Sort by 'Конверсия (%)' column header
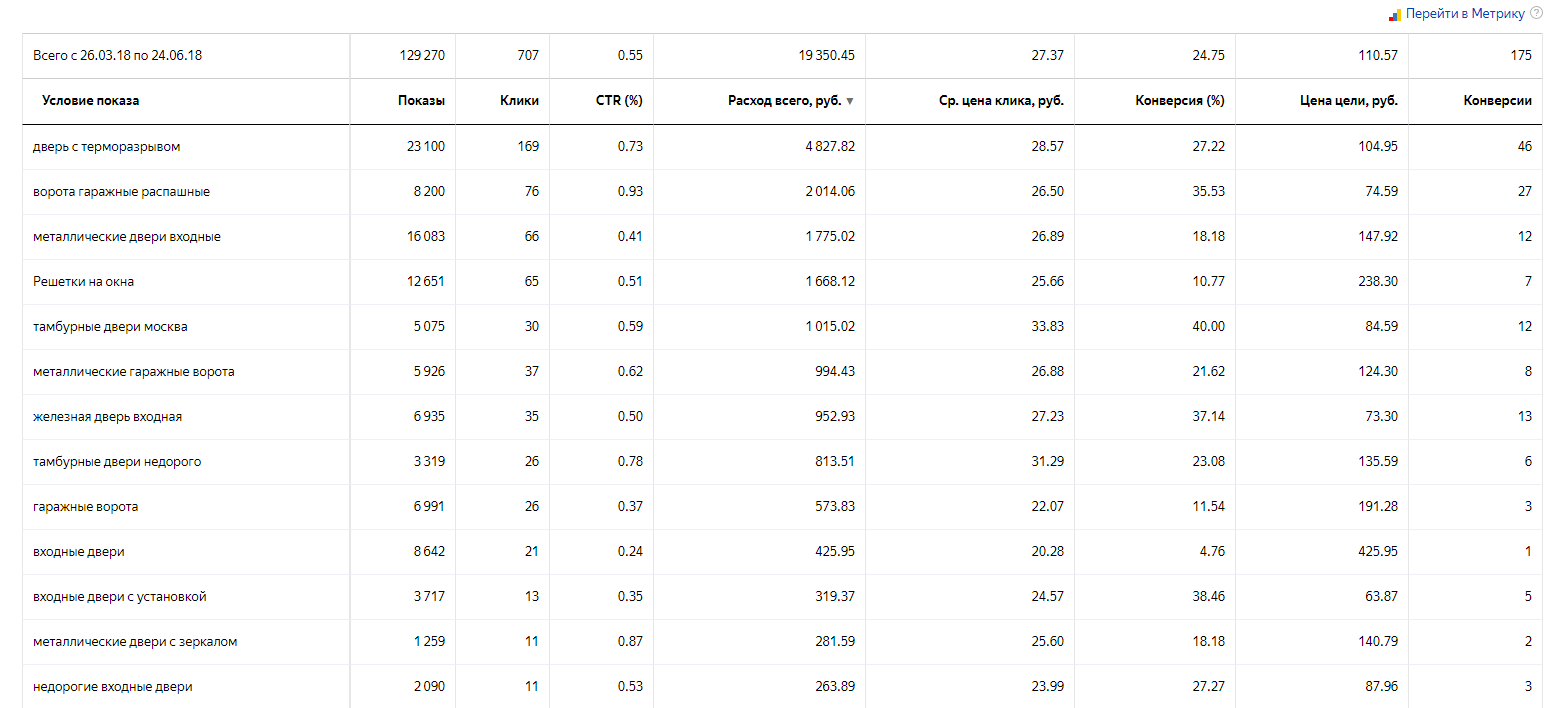This screenshot has height=708, width=1555. pos(1180,101)
